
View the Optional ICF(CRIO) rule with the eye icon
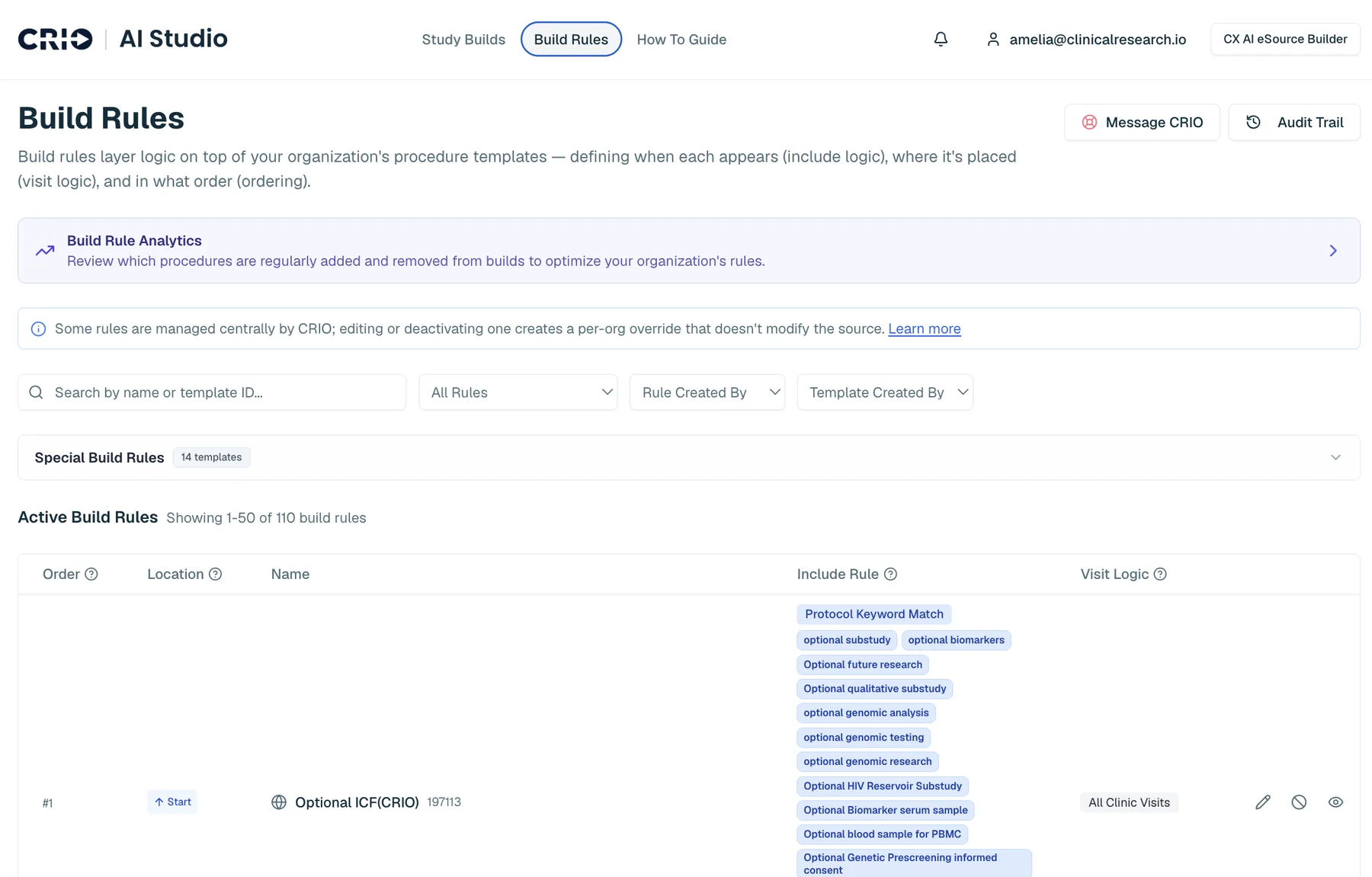coord(1335,802)
